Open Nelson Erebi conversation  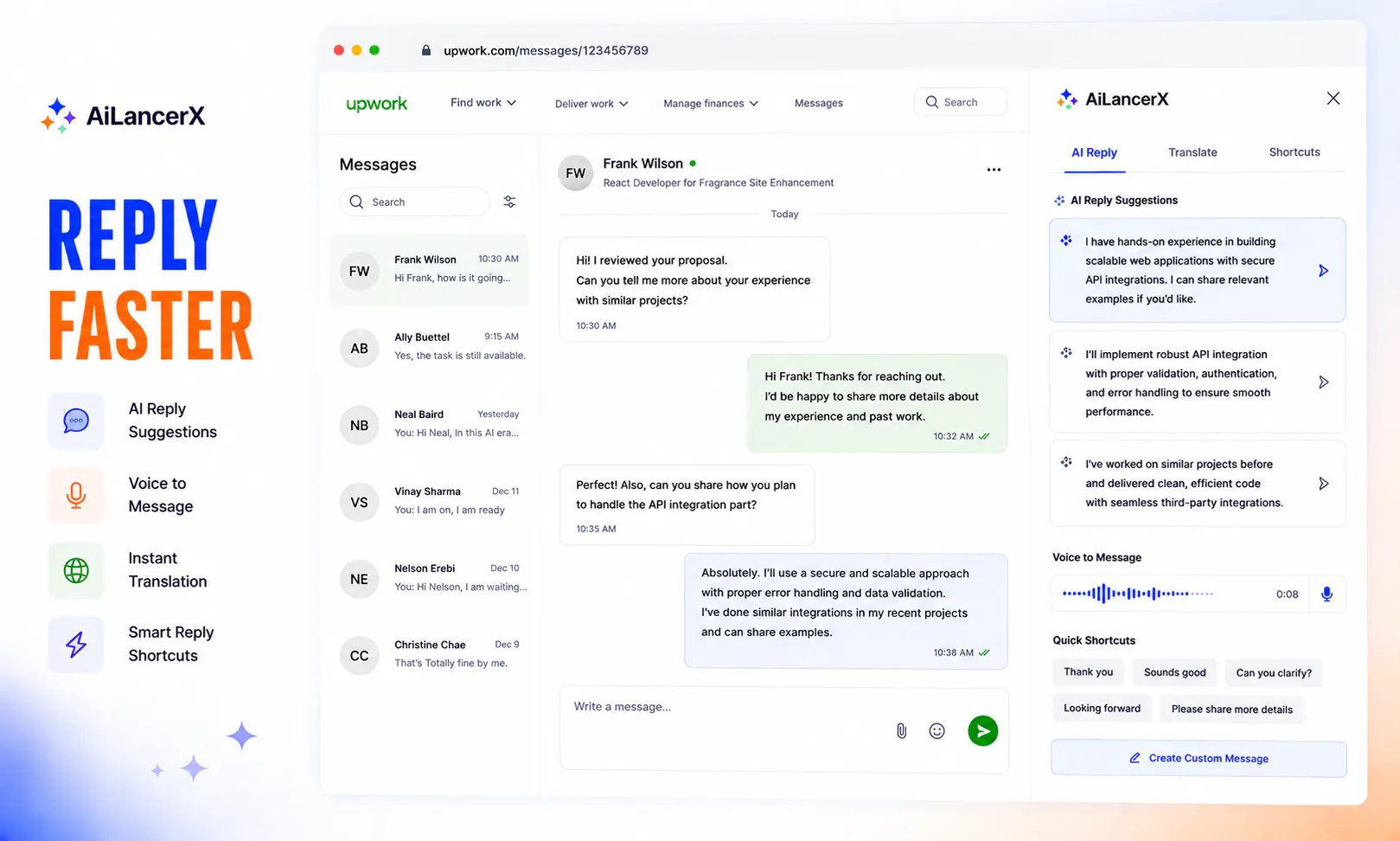click(x=429, y=578)
